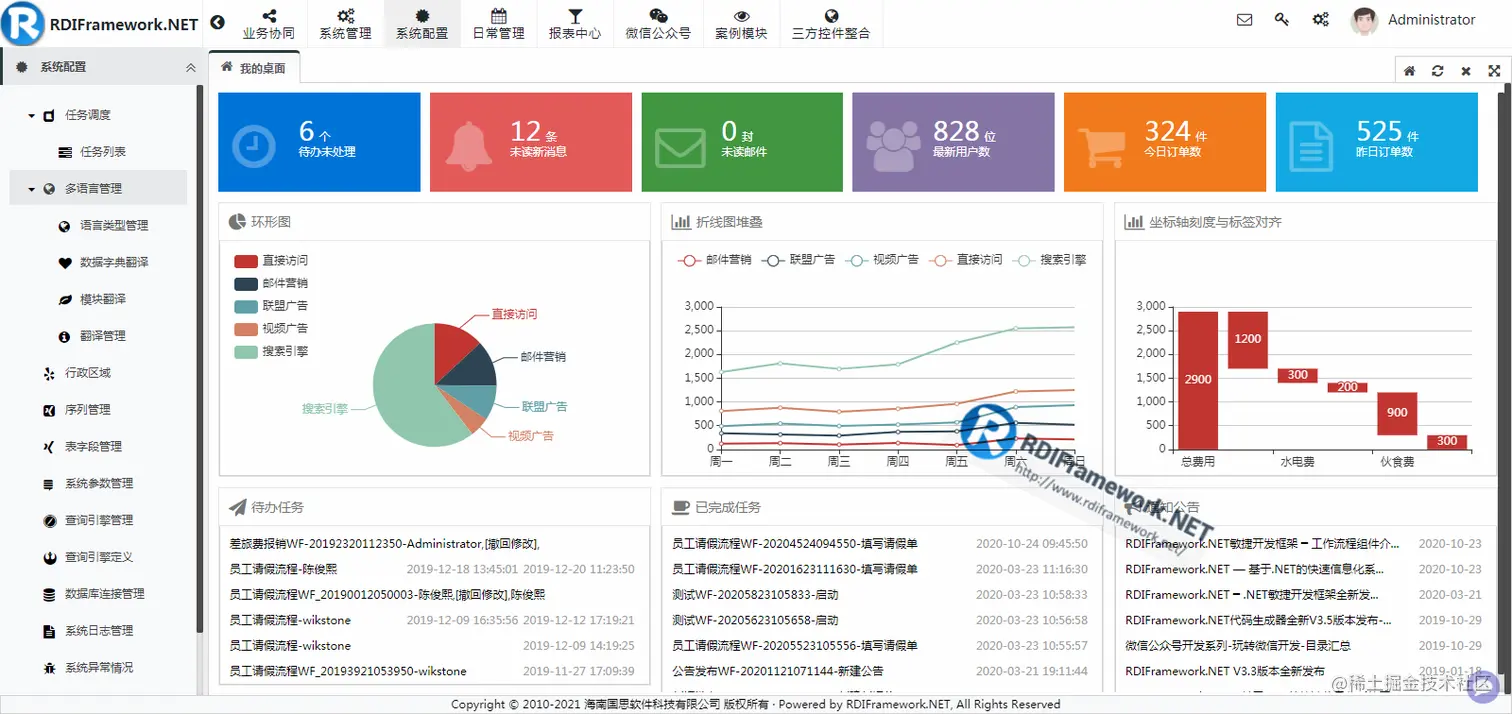Open 翻译管理 in the sidebar
The image size is (1512, 714).
[x=103, y=336]
